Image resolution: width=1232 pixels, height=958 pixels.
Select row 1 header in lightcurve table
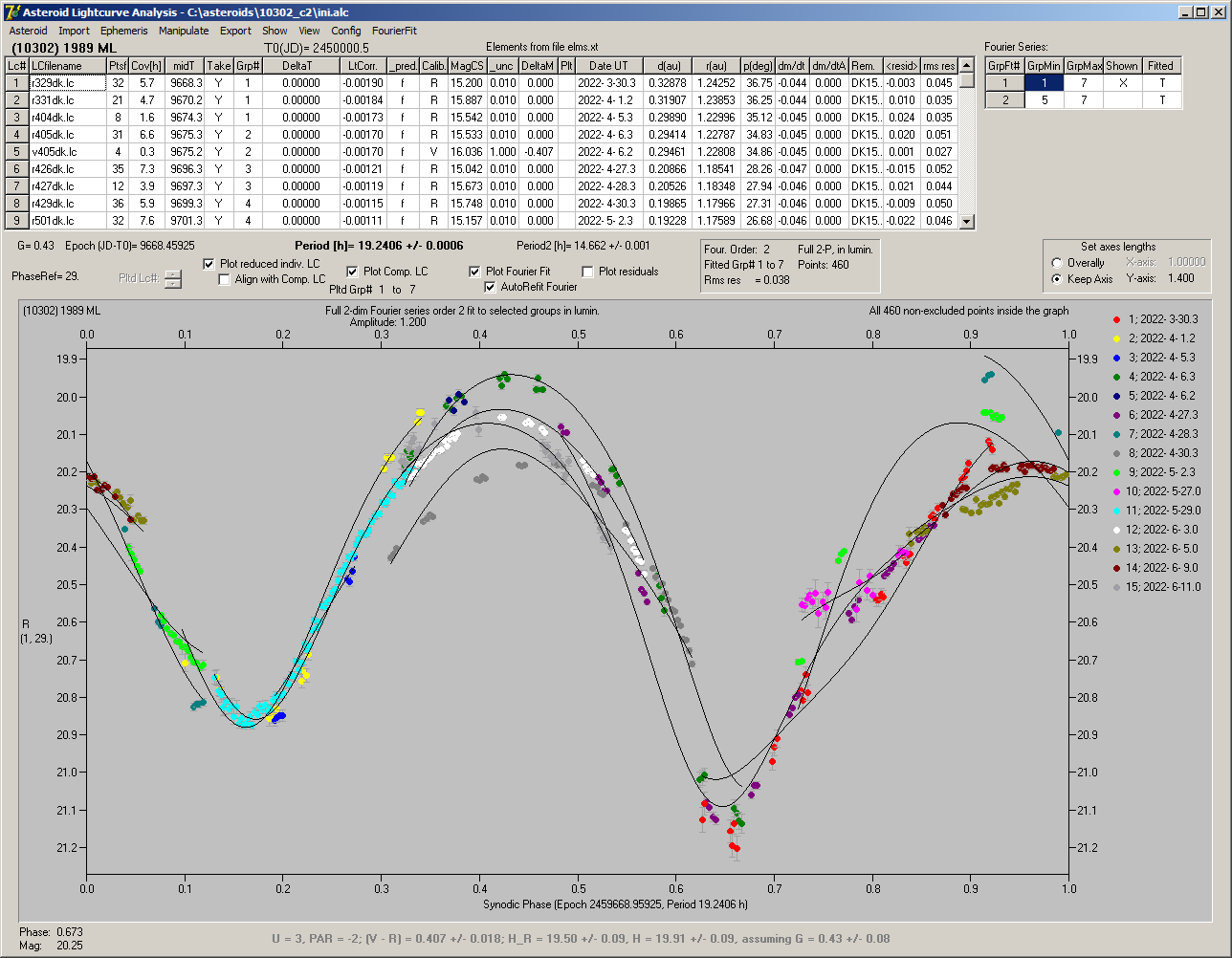pos(17,83)
